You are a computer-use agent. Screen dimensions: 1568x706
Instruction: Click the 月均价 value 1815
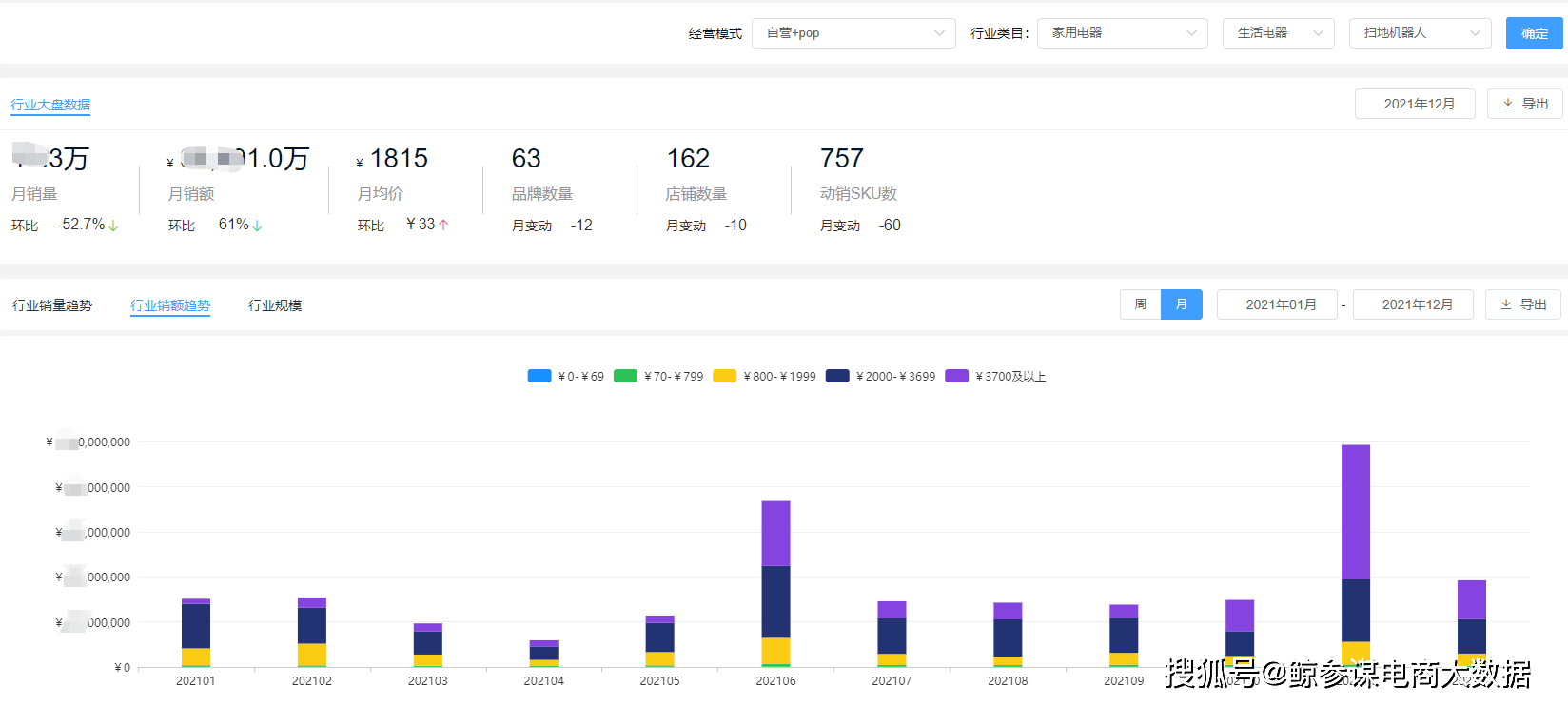point(399,158)
